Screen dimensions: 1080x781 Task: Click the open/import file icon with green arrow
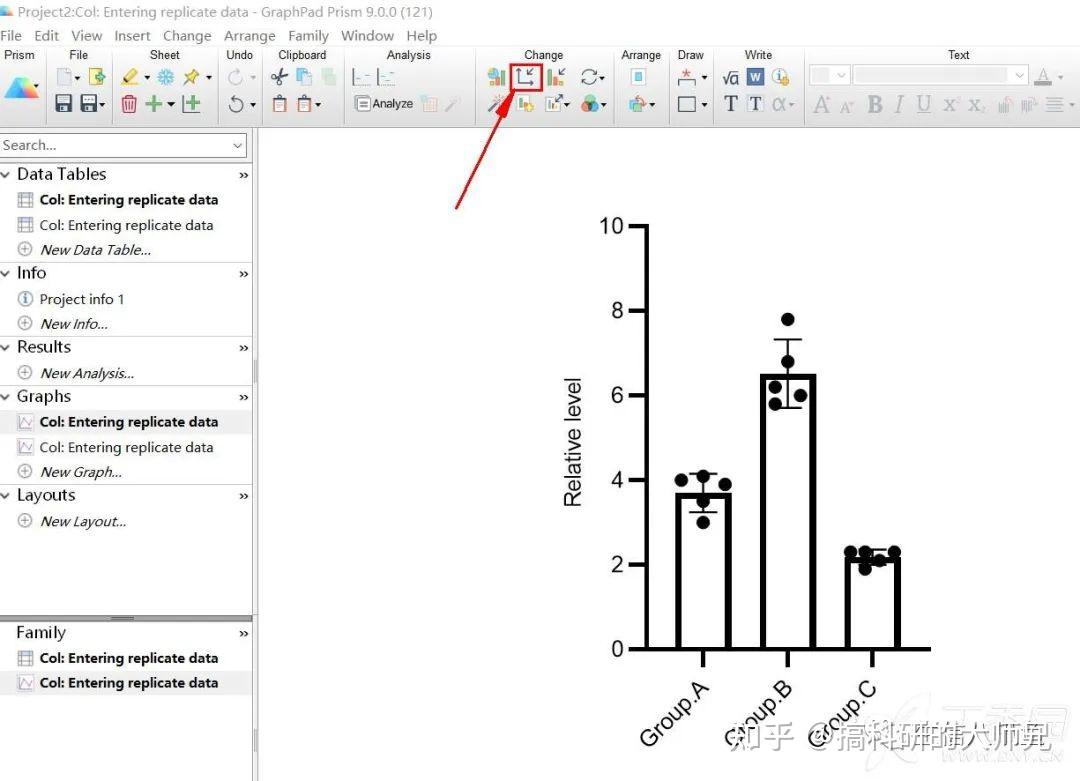[97, 77]
